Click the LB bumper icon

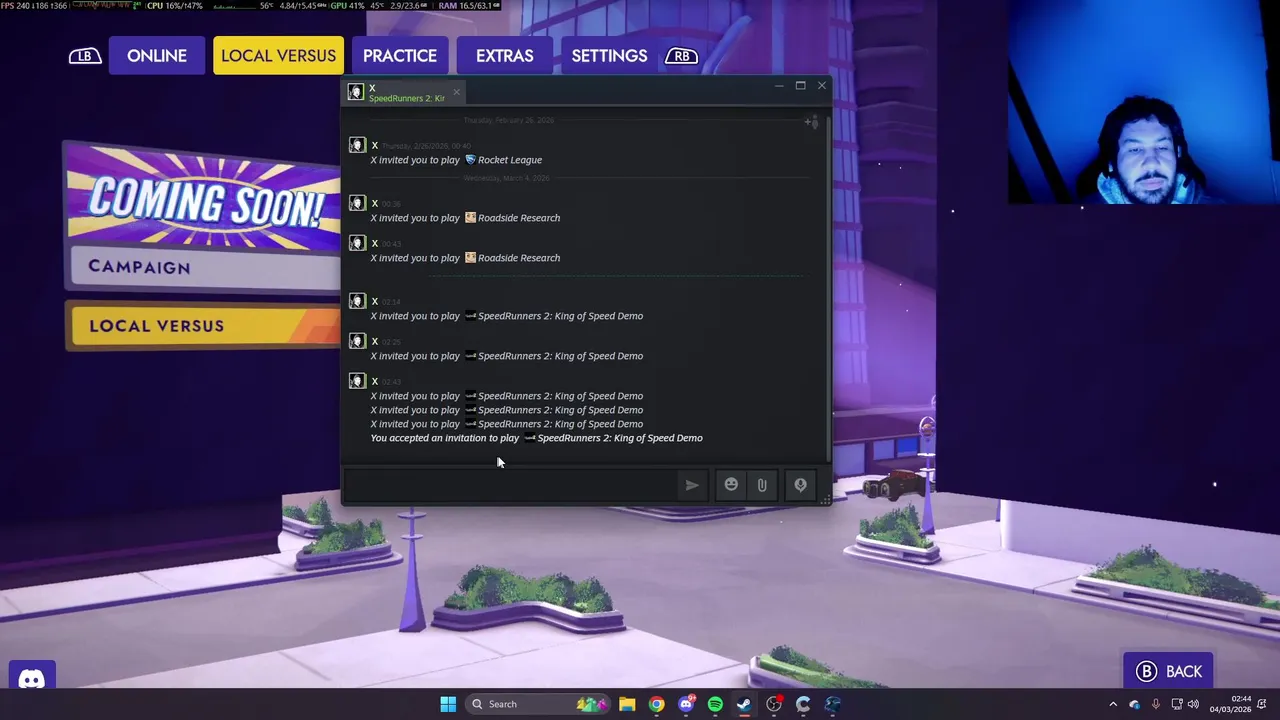coord(85,56)
